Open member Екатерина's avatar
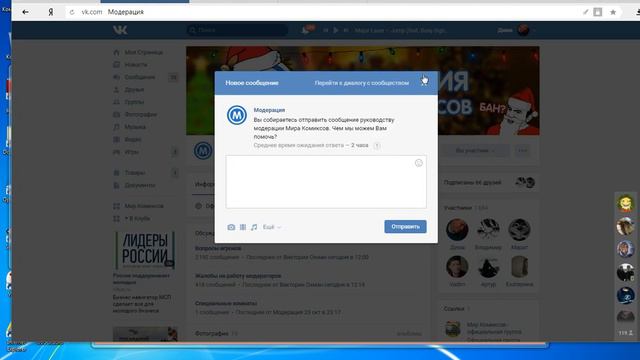 (519, 267)
